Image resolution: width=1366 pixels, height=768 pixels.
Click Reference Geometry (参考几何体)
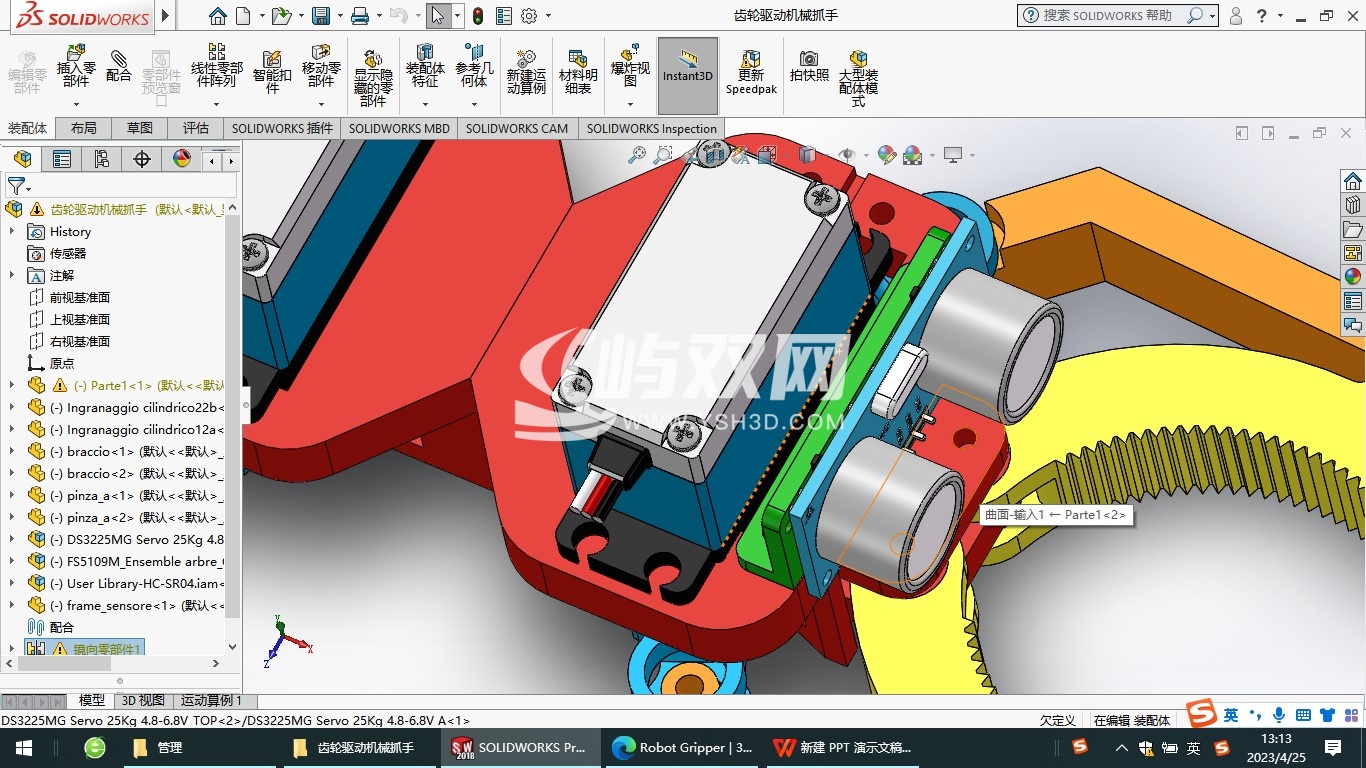pyautogui.click(x=474, y=67)
